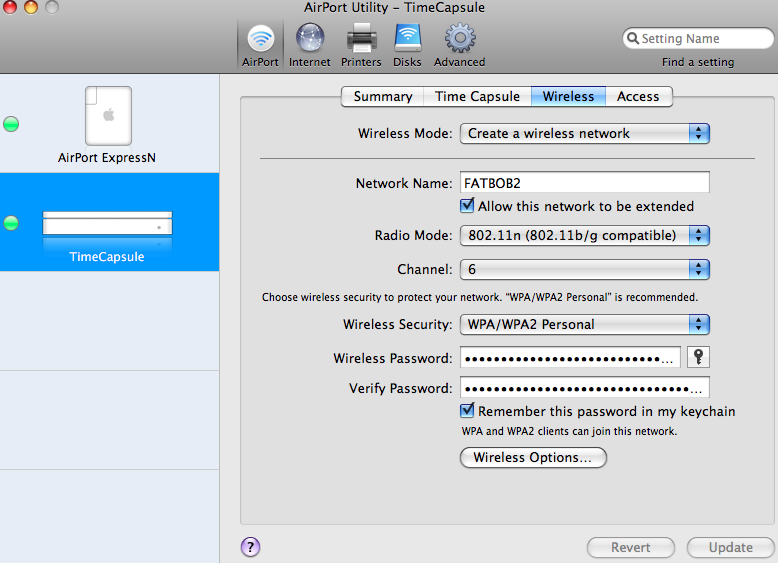Screen dimensions: 778x563
Task: Click the Network Name field FATBOB2
Action: [584, 183]
